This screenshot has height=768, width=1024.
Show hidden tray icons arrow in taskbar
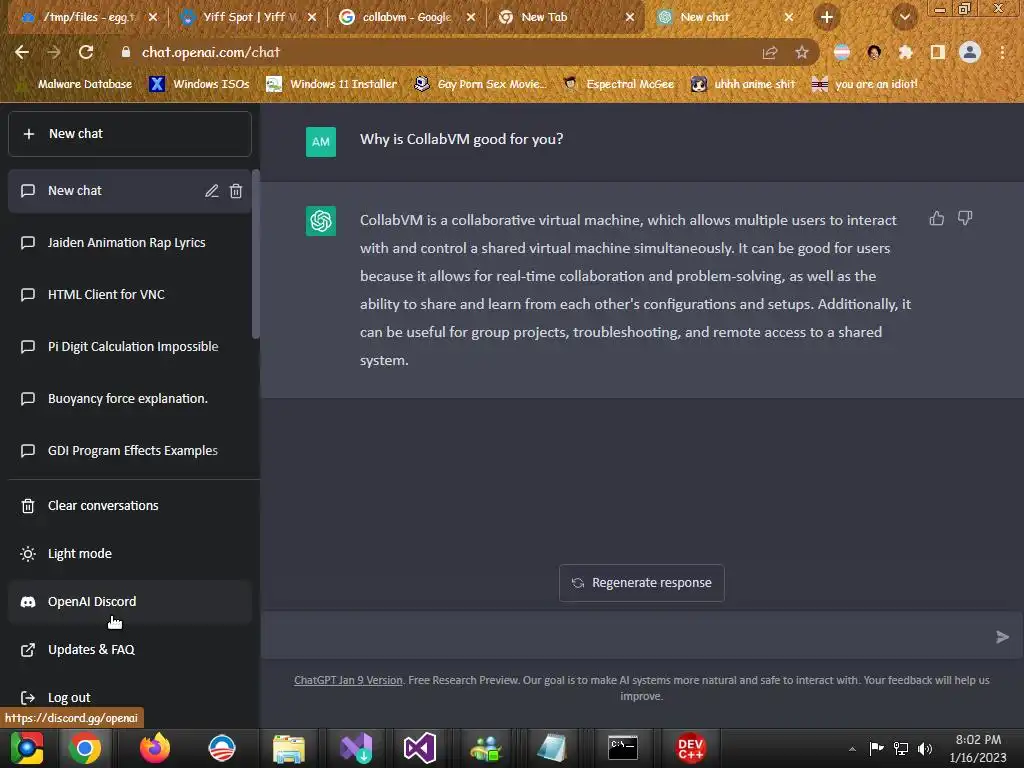coord(852,748)
